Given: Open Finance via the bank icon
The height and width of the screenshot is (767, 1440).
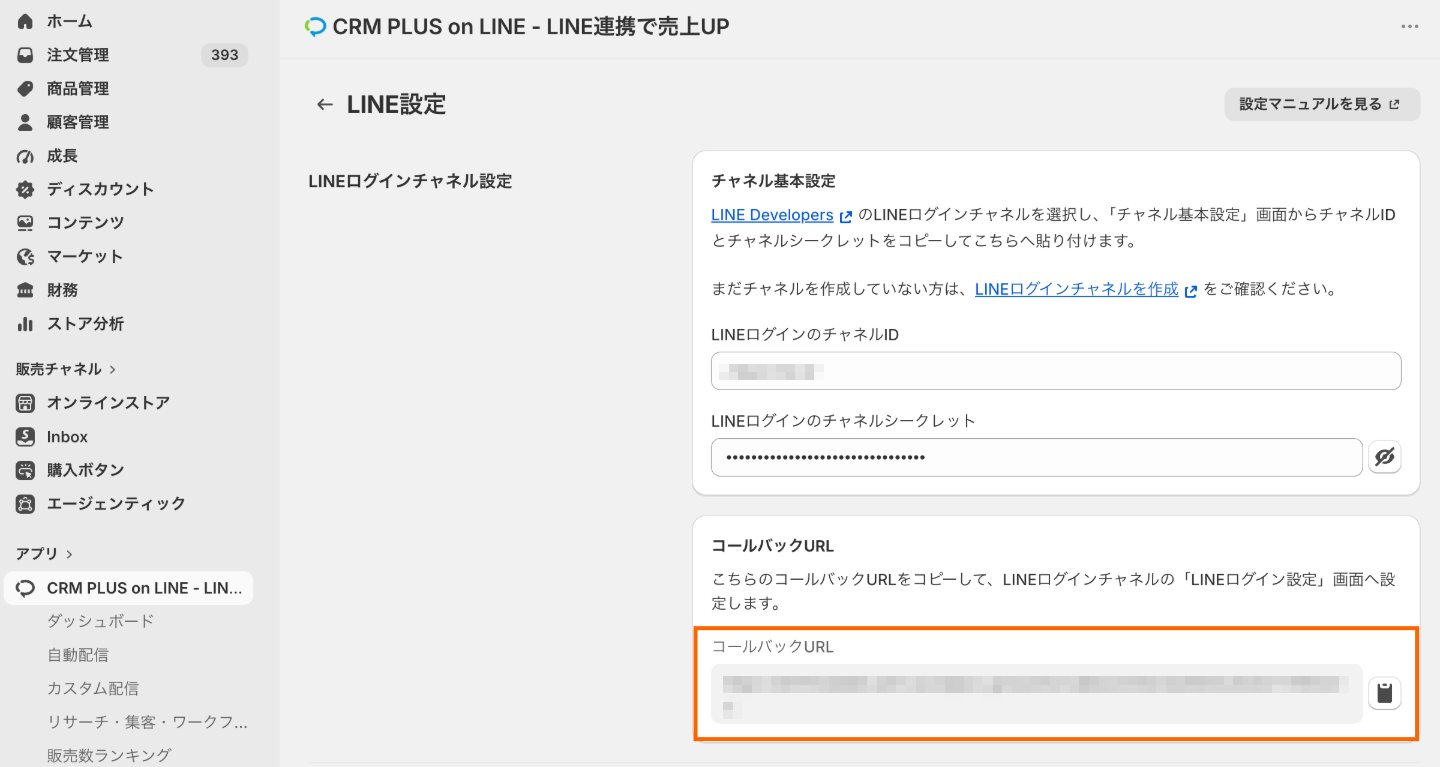Looking at the screenshot, I should [26, 290].
